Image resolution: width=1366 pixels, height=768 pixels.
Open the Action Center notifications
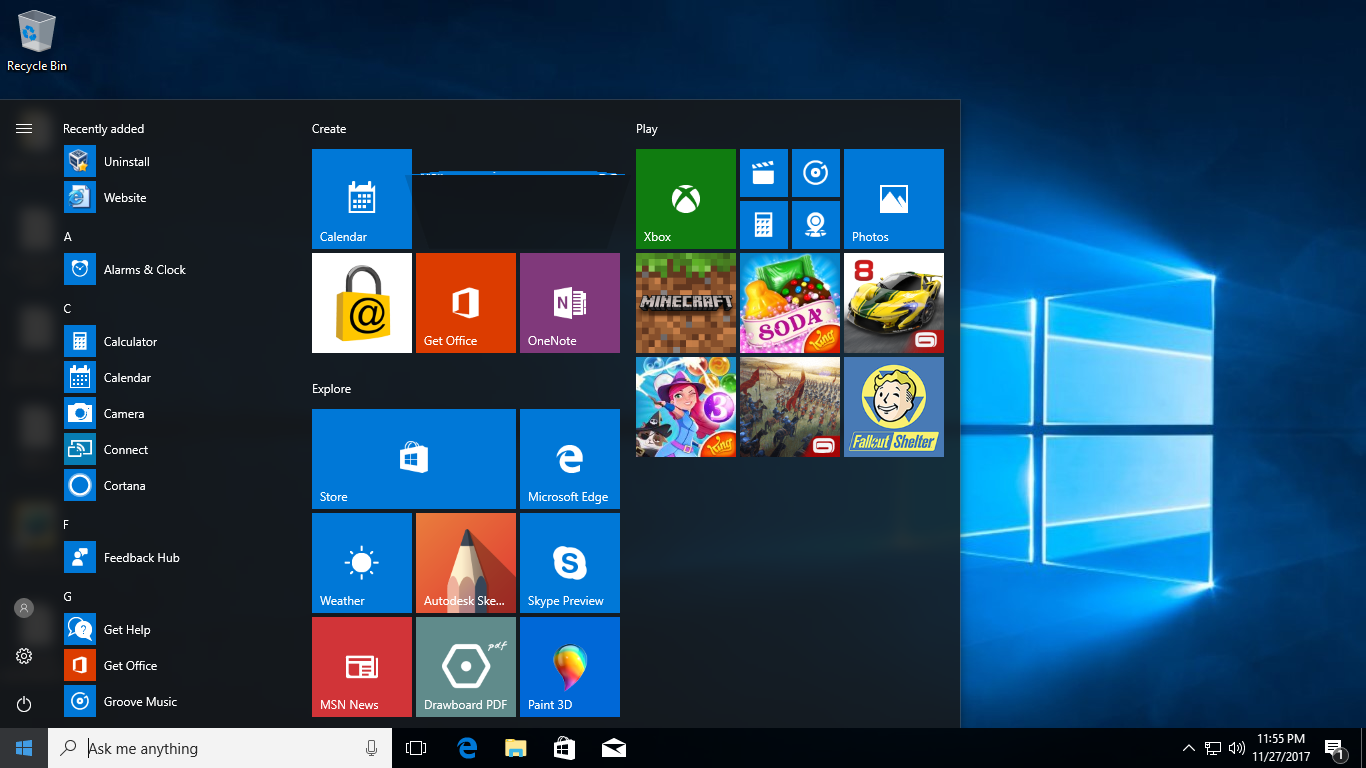tap(1335, 748)
